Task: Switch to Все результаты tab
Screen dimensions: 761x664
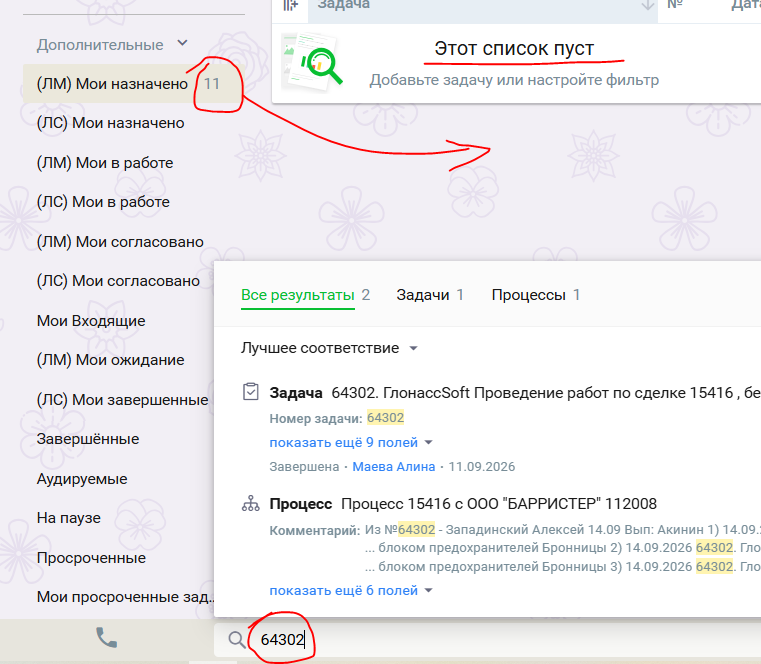Action: 305,295
